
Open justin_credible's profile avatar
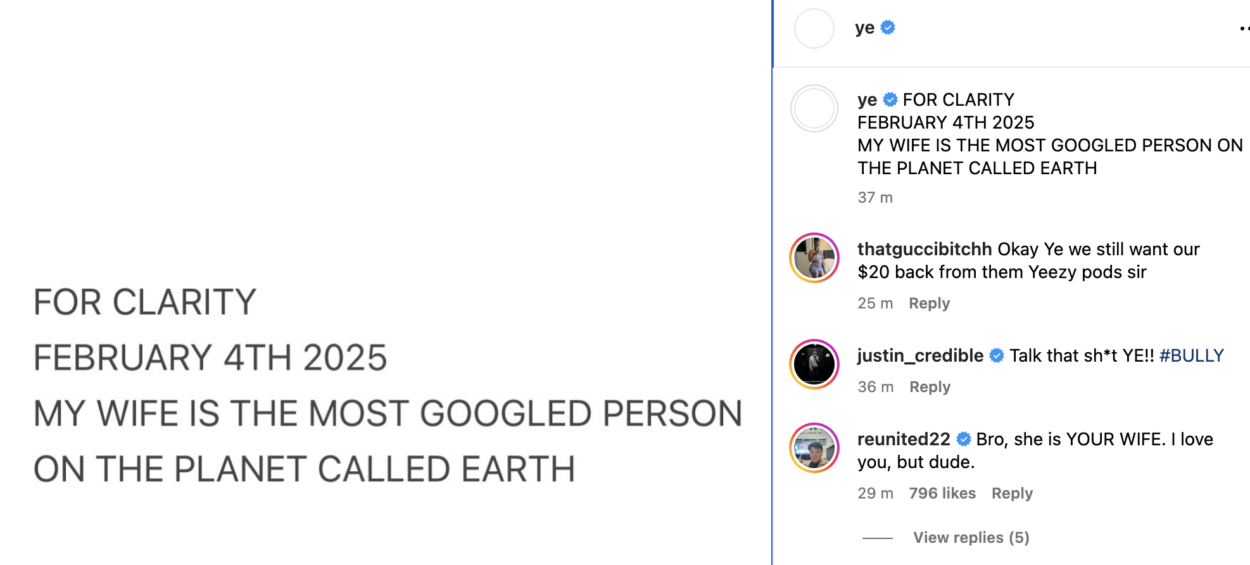click(814, 364)
